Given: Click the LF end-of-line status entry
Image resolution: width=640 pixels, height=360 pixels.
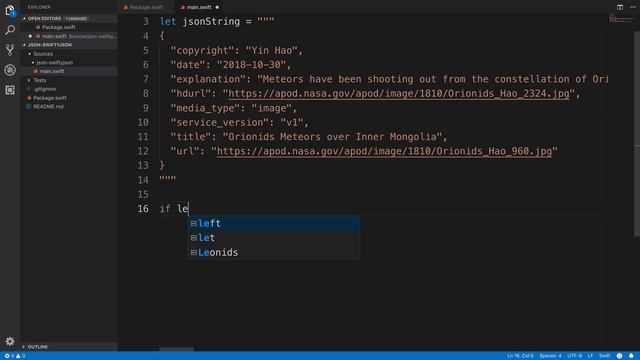Looking at the screenshot, I should 590,356.
